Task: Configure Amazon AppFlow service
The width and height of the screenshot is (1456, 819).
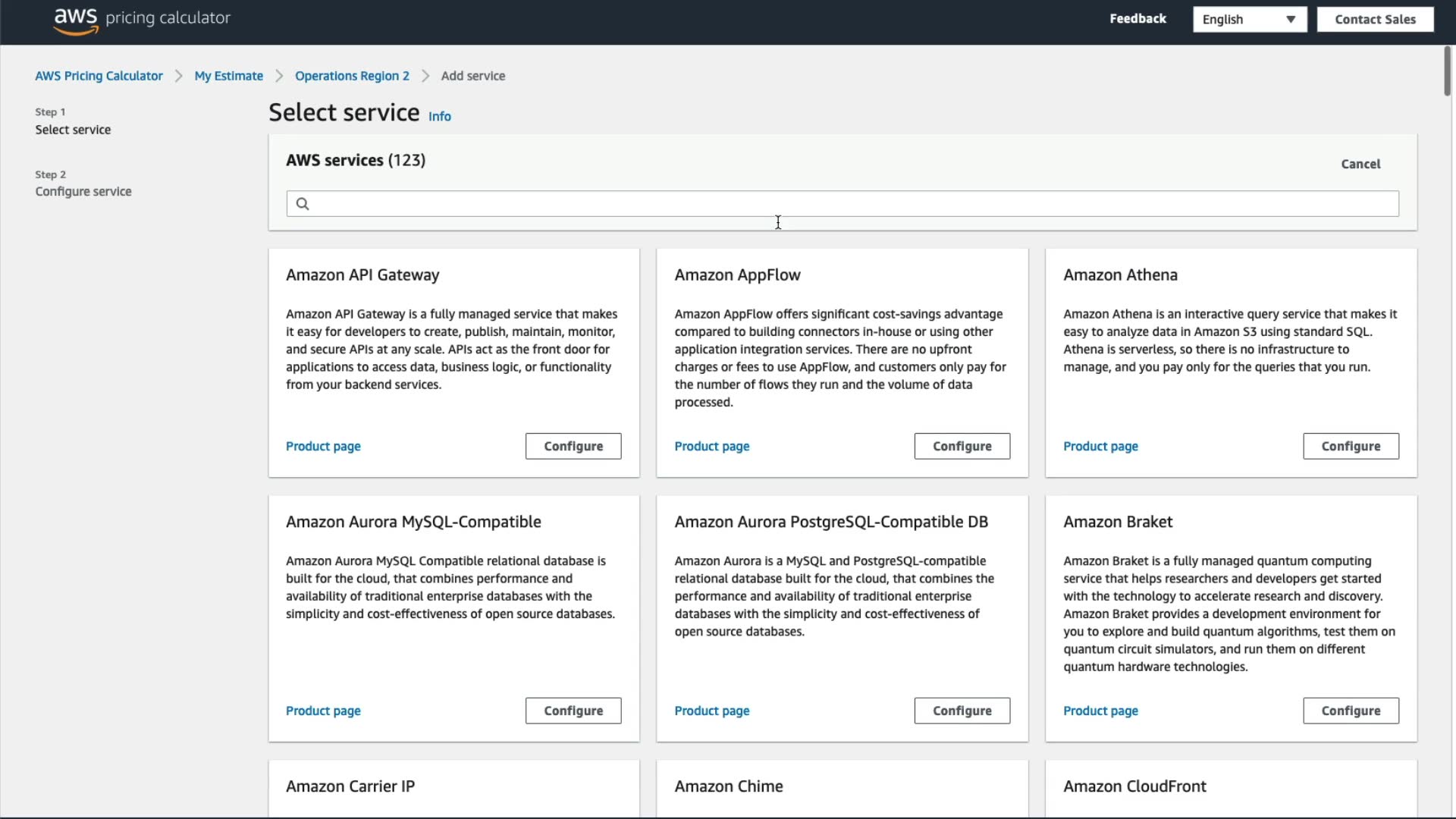Action: click(962, 447)
